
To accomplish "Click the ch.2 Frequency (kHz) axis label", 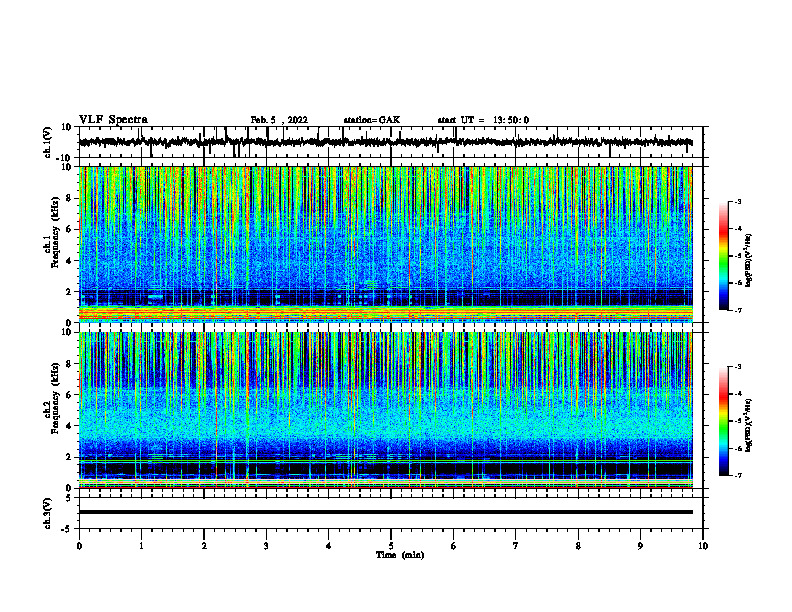I will [53, 398].
